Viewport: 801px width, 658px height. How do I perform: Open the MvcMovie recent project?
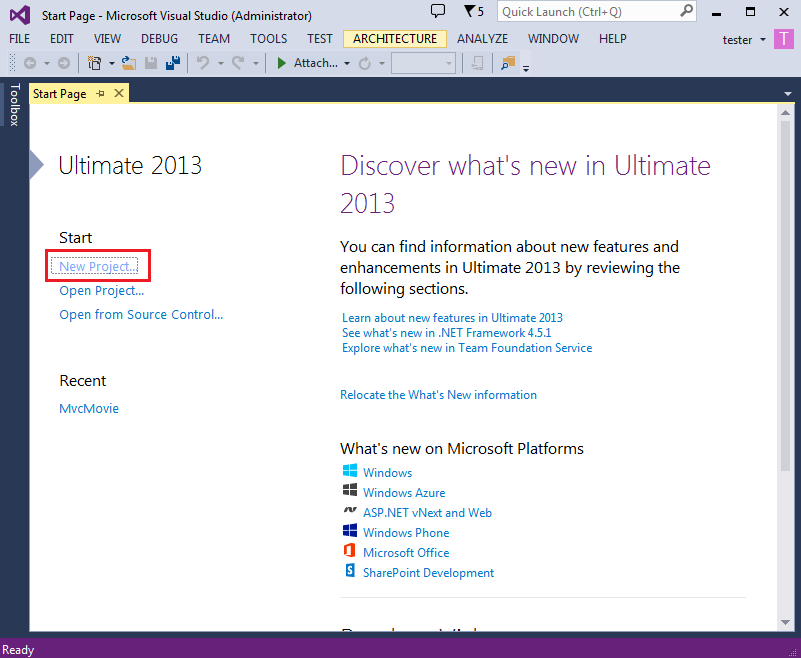(x=89, y=409)
